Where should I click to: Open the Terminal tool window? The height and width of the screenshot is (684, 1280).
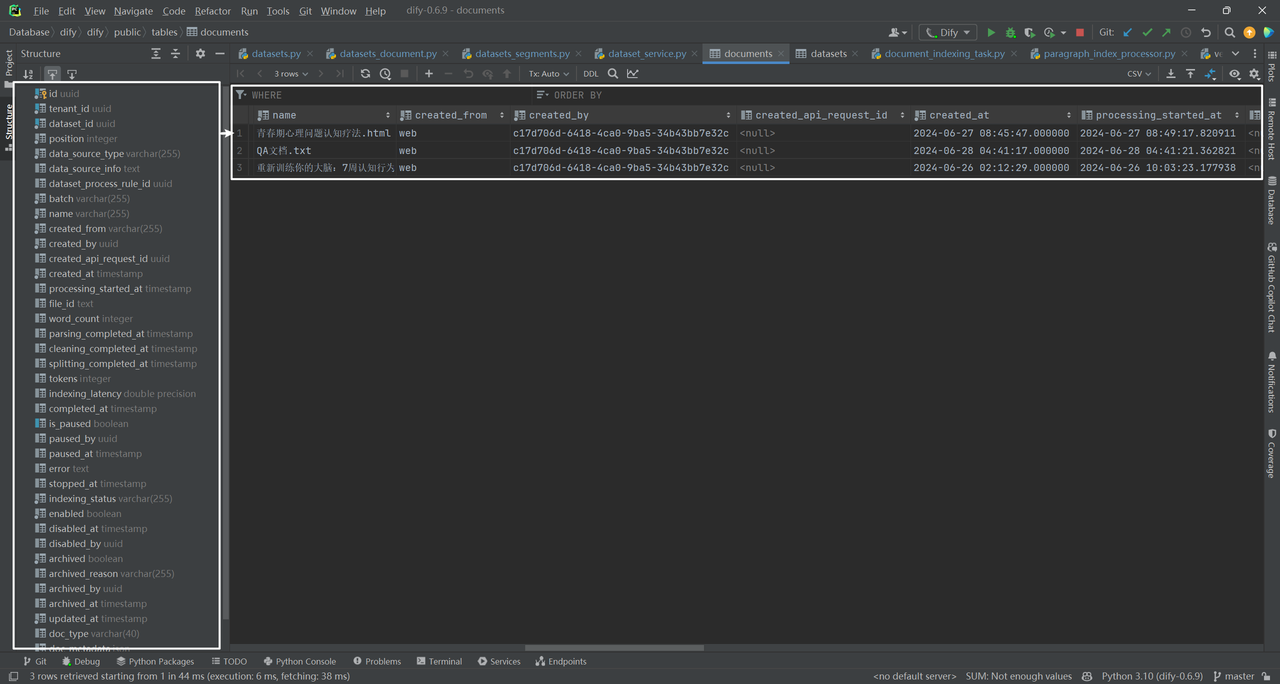pyautogui.click(x=439, y=661)
